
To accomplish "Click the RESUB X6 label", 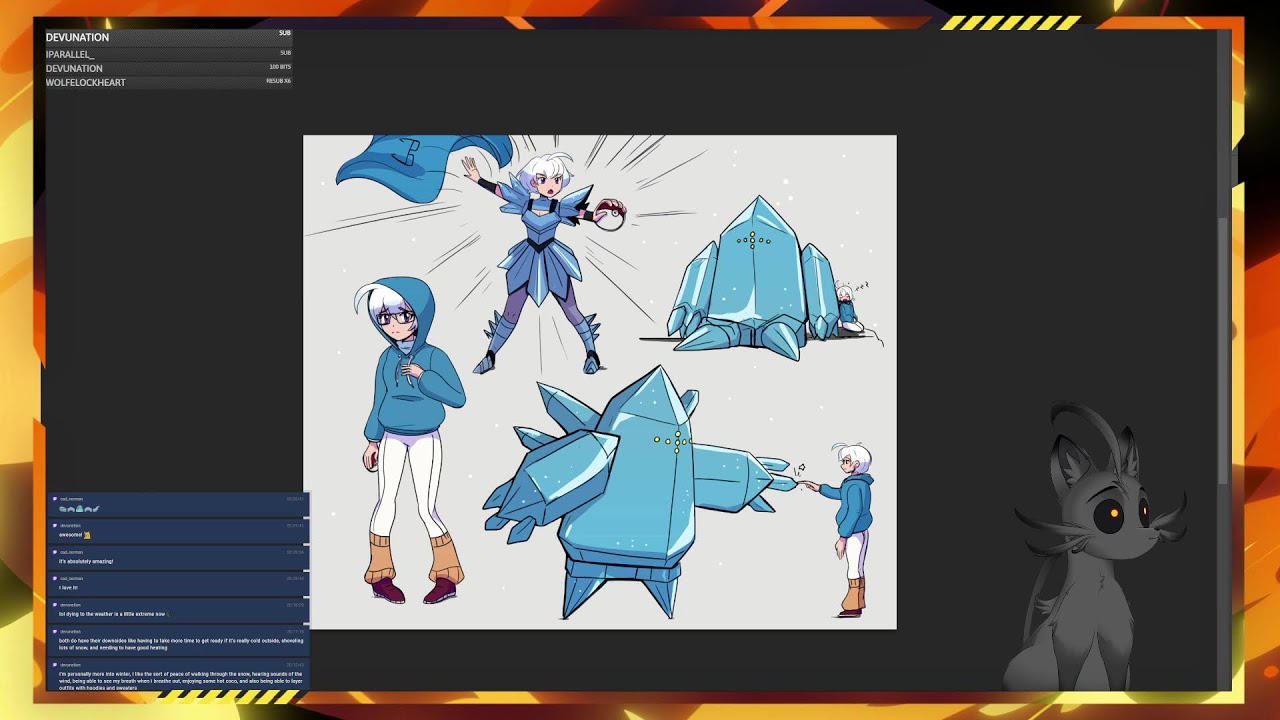I will [278, 81].
